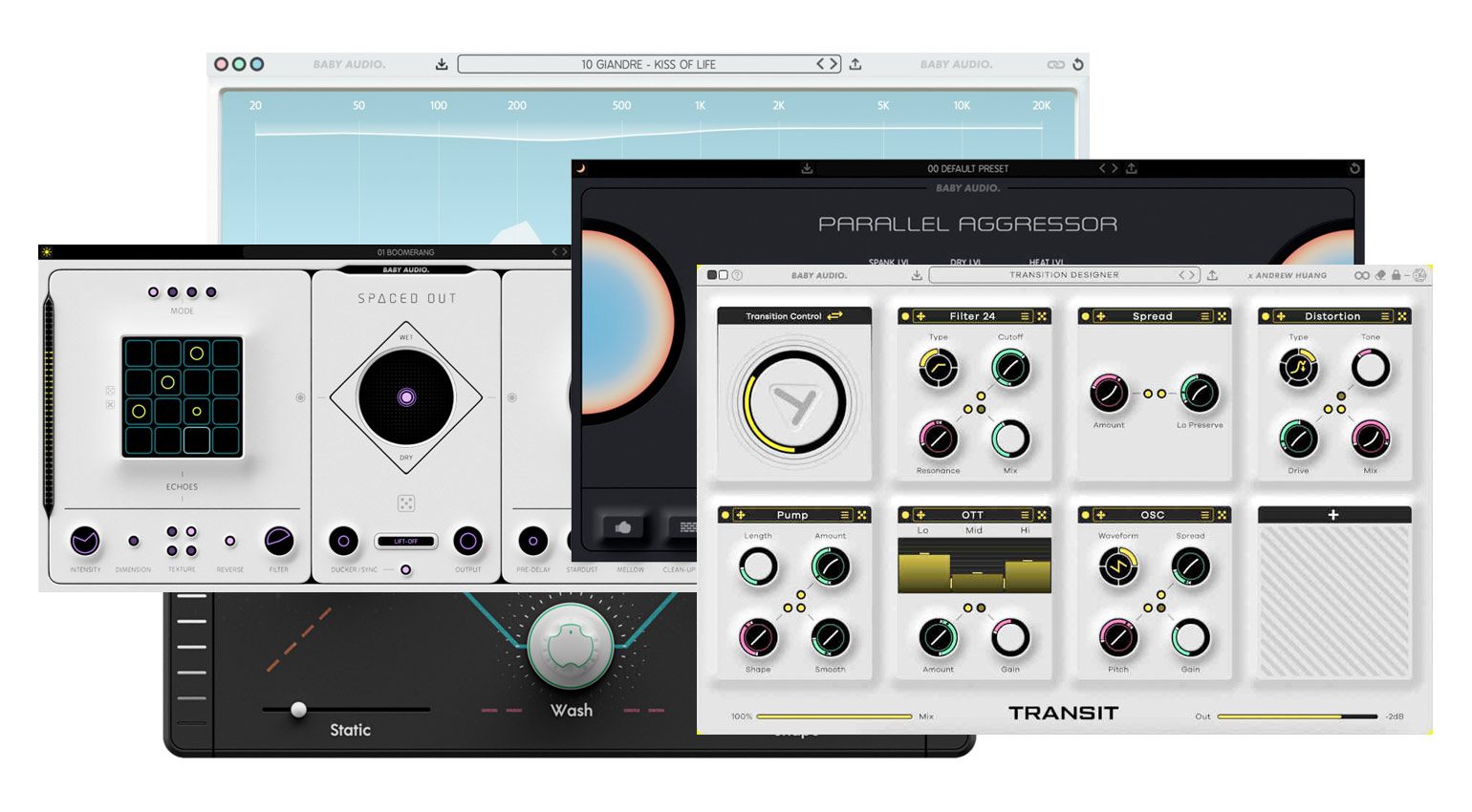Click the randomize icon on OSC module
Viewport: 1472px width, 812px height.
coord(1222,515)
